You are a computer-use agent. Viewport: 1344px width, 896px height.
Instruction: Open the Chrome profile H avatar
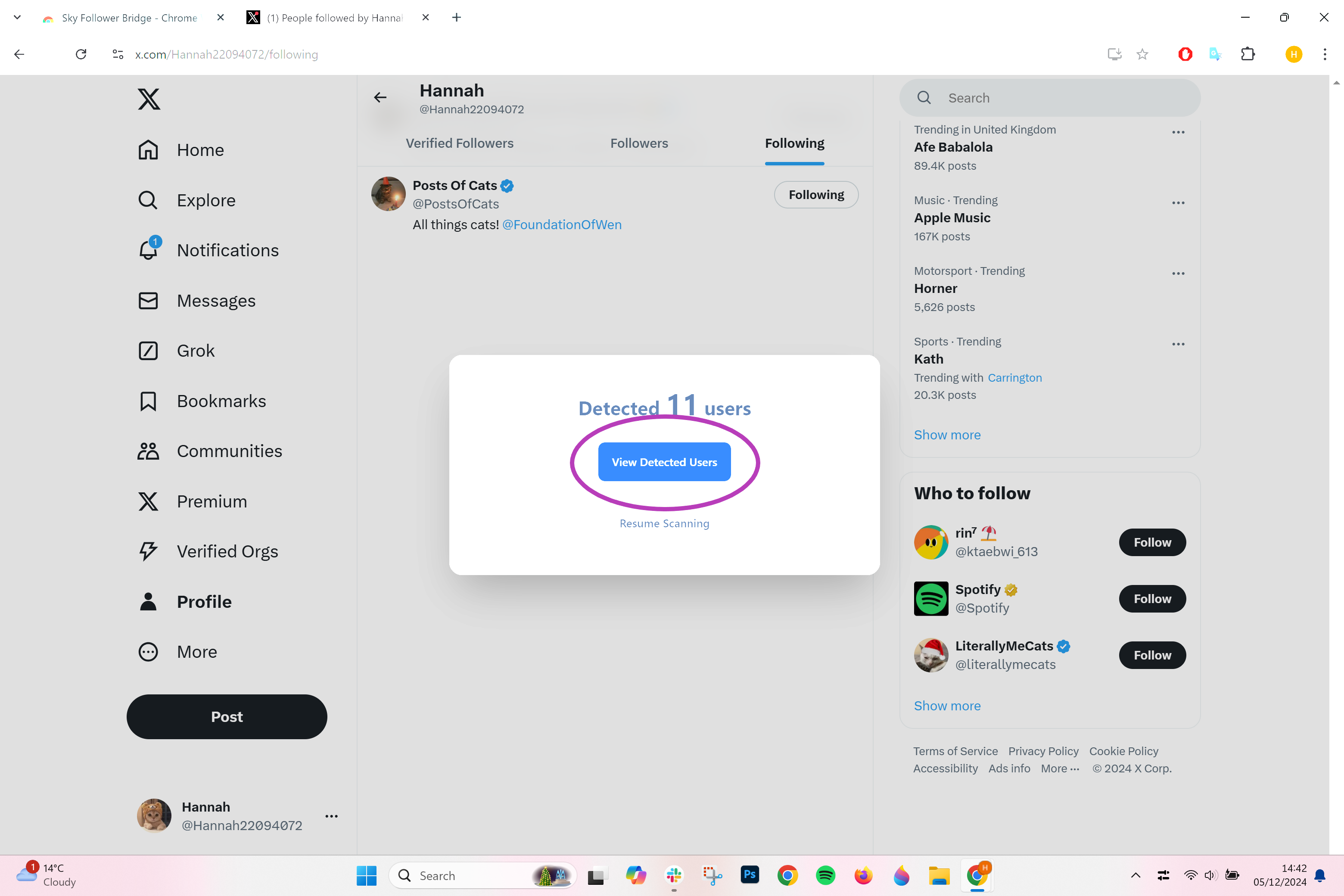pyautogui.click(x=1294, y=54)
